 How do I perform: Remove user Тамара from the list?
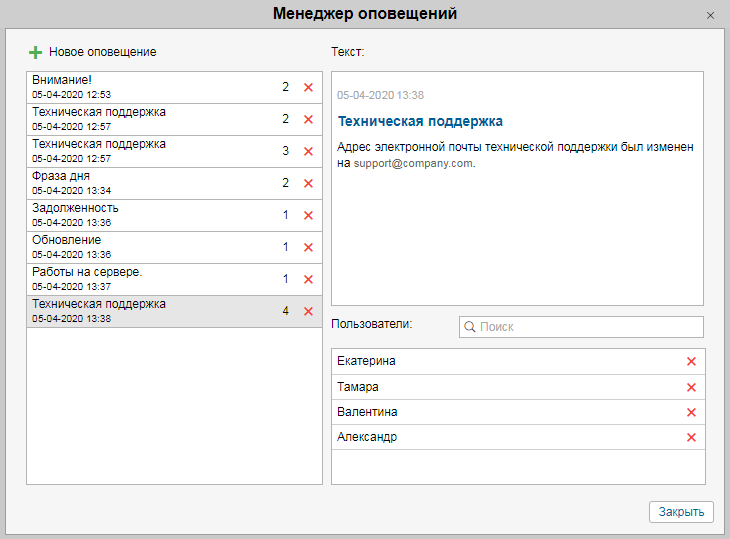click(691, 387)
